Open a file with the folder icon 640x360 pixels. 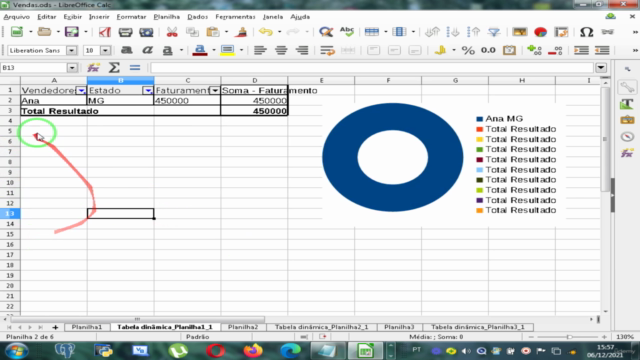point(44,32)
